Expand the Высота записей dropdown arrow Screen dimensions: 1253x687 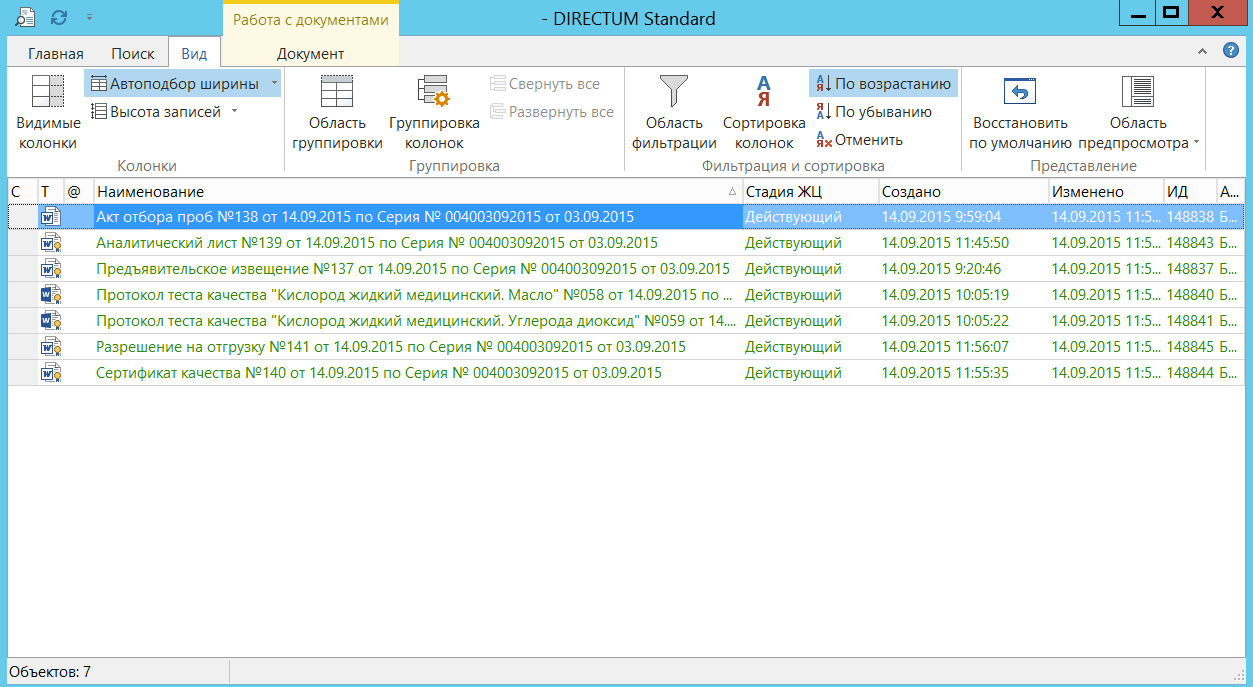pyautogui.click(x=234, y=112)
